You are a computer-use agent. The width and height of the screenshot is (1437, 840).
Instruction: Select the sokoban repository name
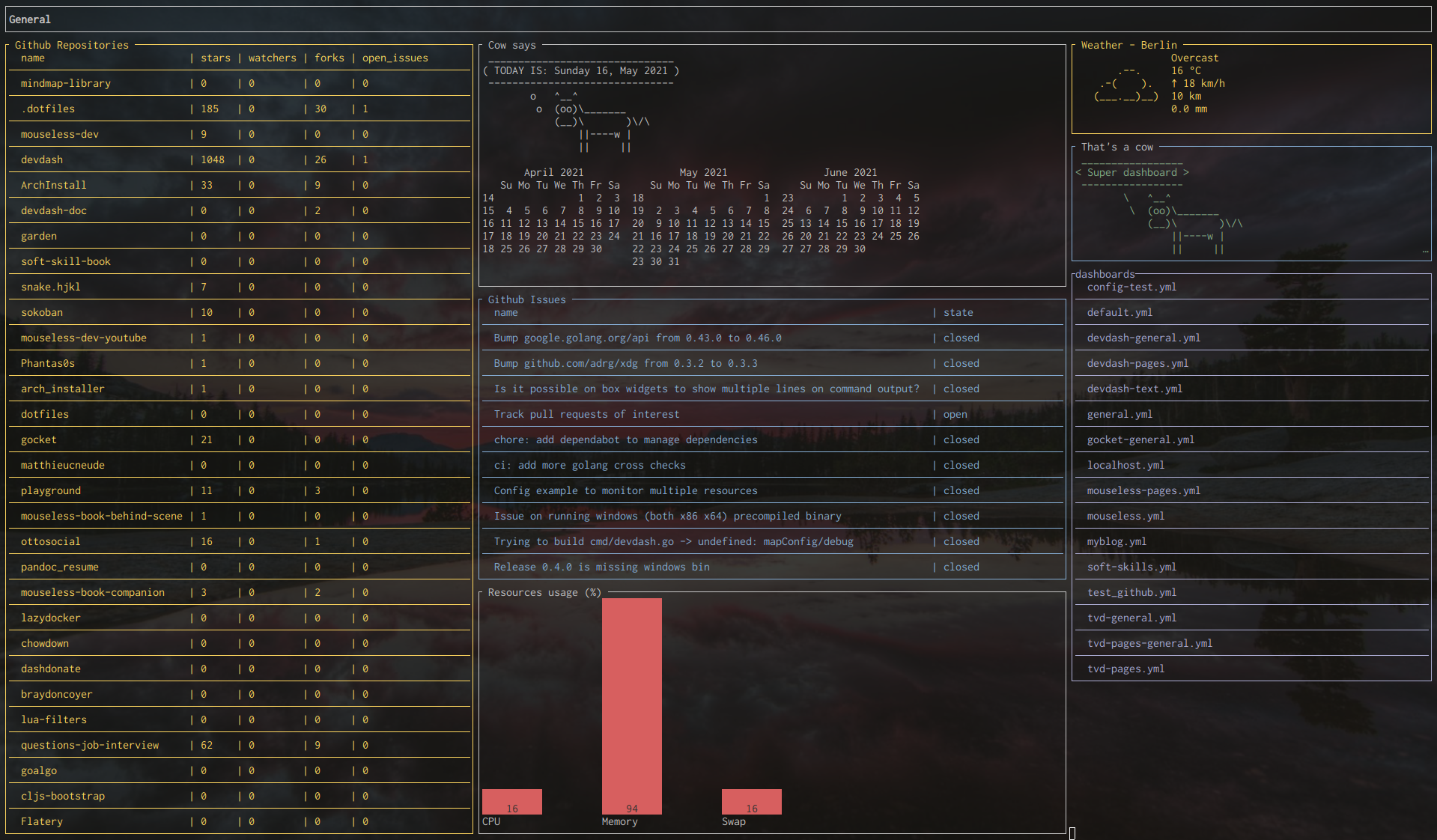(42, 312)
